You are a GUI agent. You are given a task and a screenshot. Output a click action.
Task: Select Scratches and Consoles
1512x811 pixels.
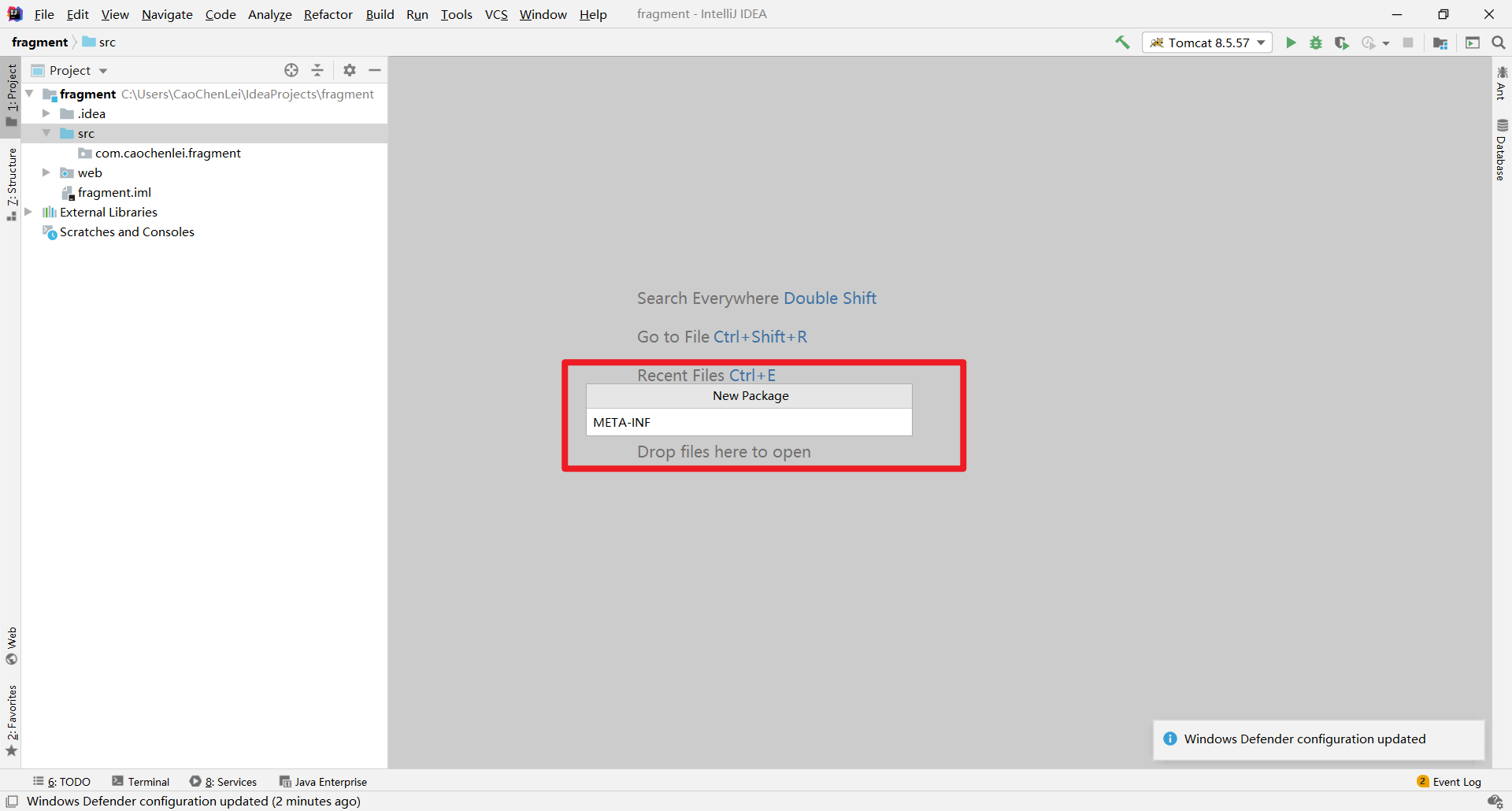click(x=127, y=231)
